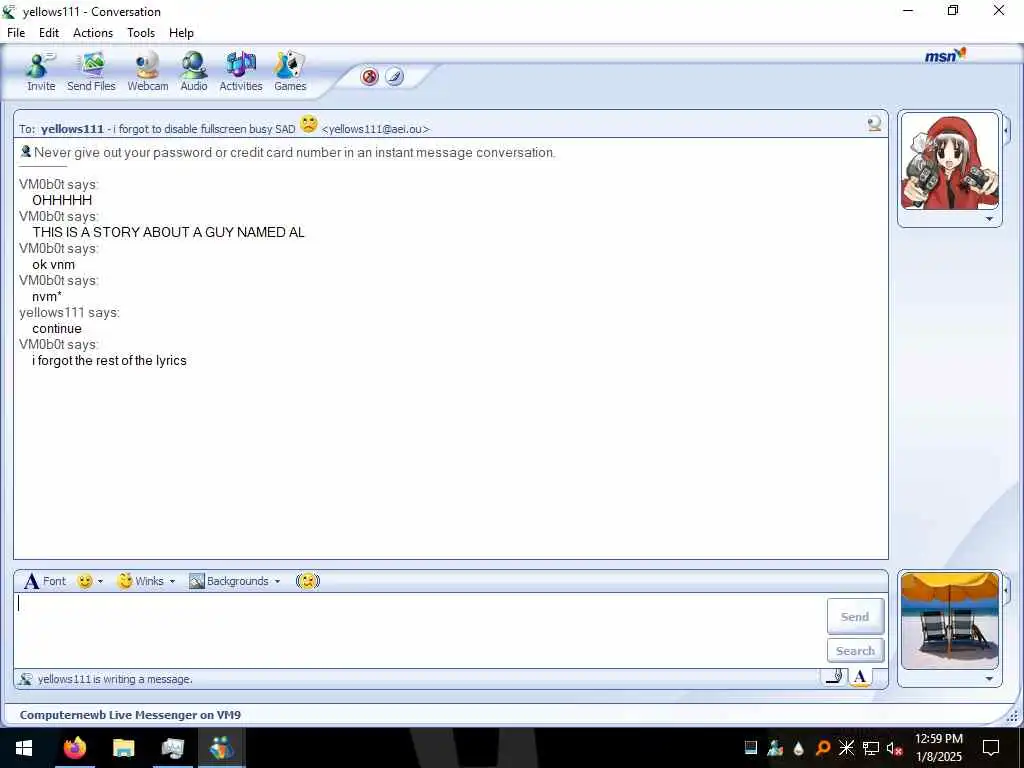Click the contact card icon in the To bar
Image resolution: width=1024 pixels, height=768 pixels.
[874, 123]
